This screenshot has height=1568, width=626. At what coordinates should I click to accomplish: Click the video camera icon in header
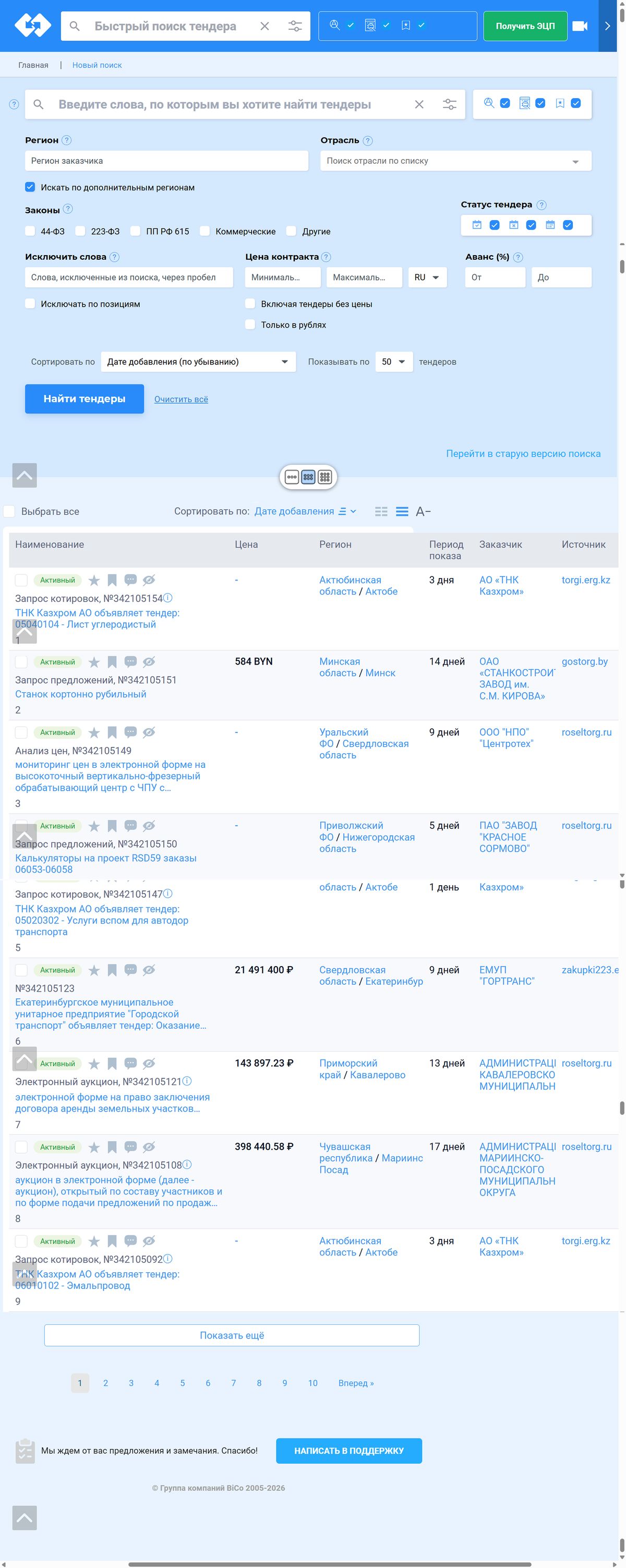tap(580, 26)
